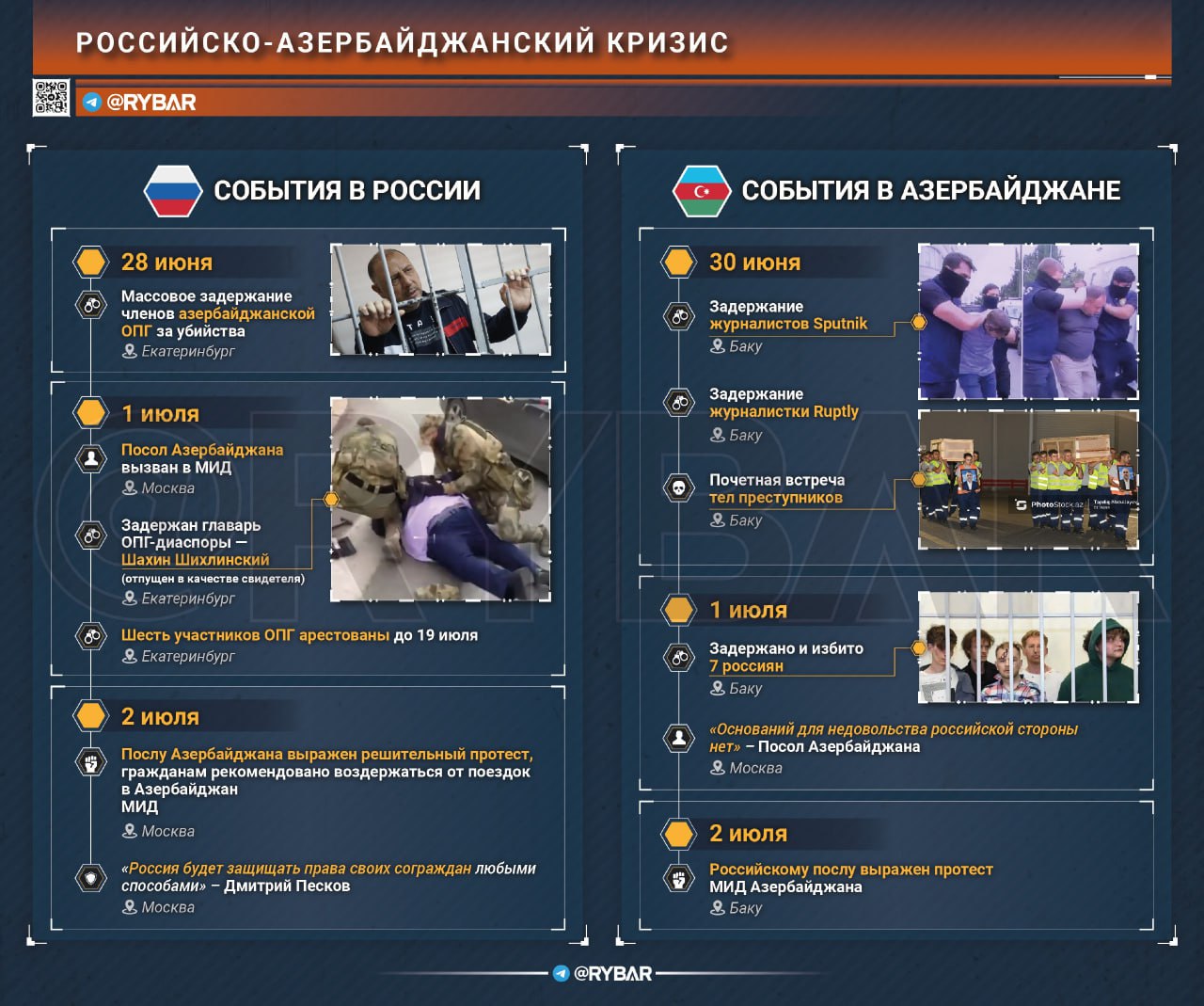Click the date label 28 июня
Viewport: 1204px width, 1006px height.
click(166, 263)
